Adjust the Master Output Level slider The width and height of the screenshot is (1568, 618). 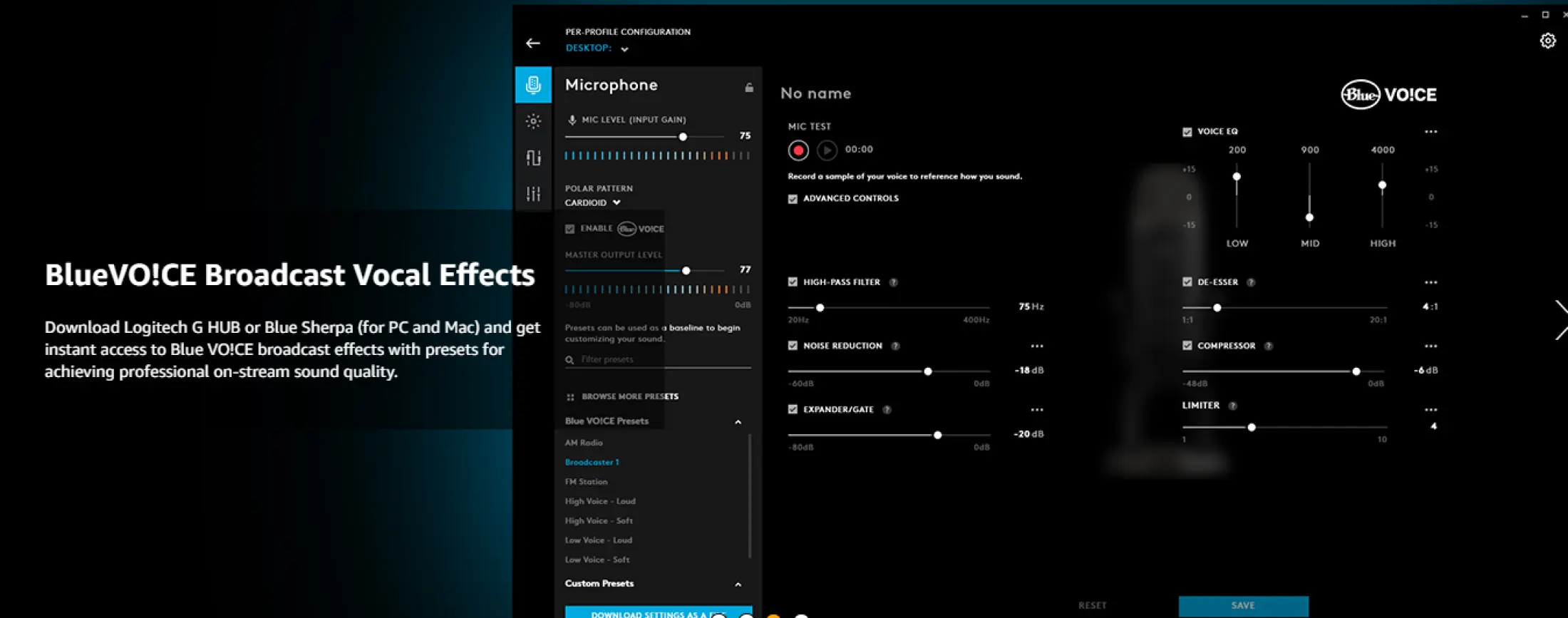click(686, 271)
